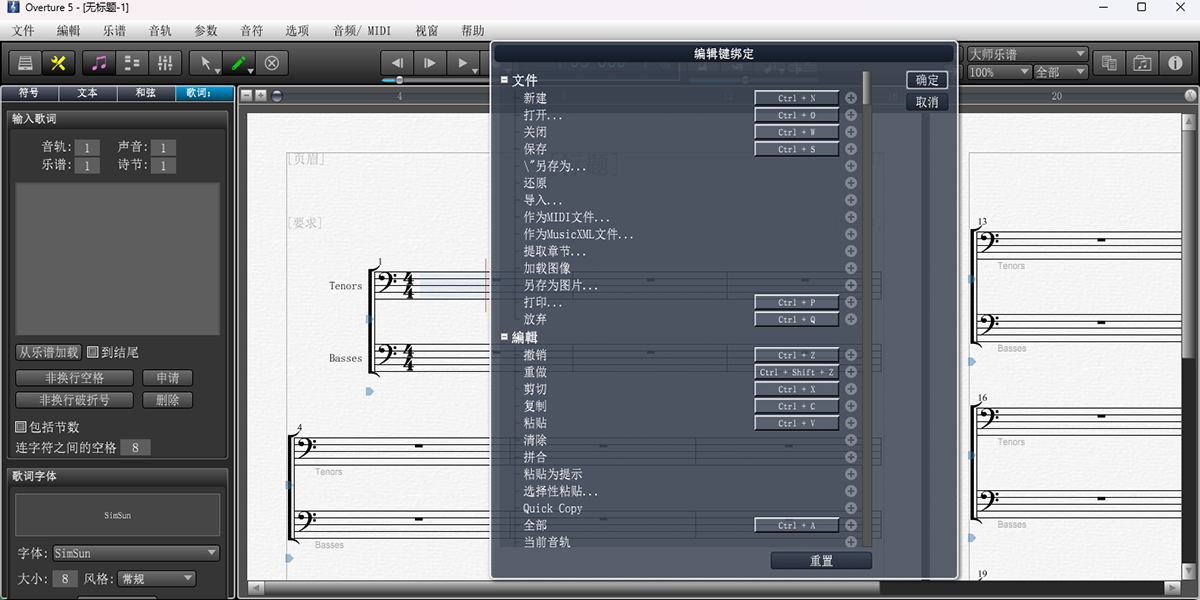Screen dimensions: 1200x600
Task: Click the circled X eraser icon
Action: tap(271, 63)
